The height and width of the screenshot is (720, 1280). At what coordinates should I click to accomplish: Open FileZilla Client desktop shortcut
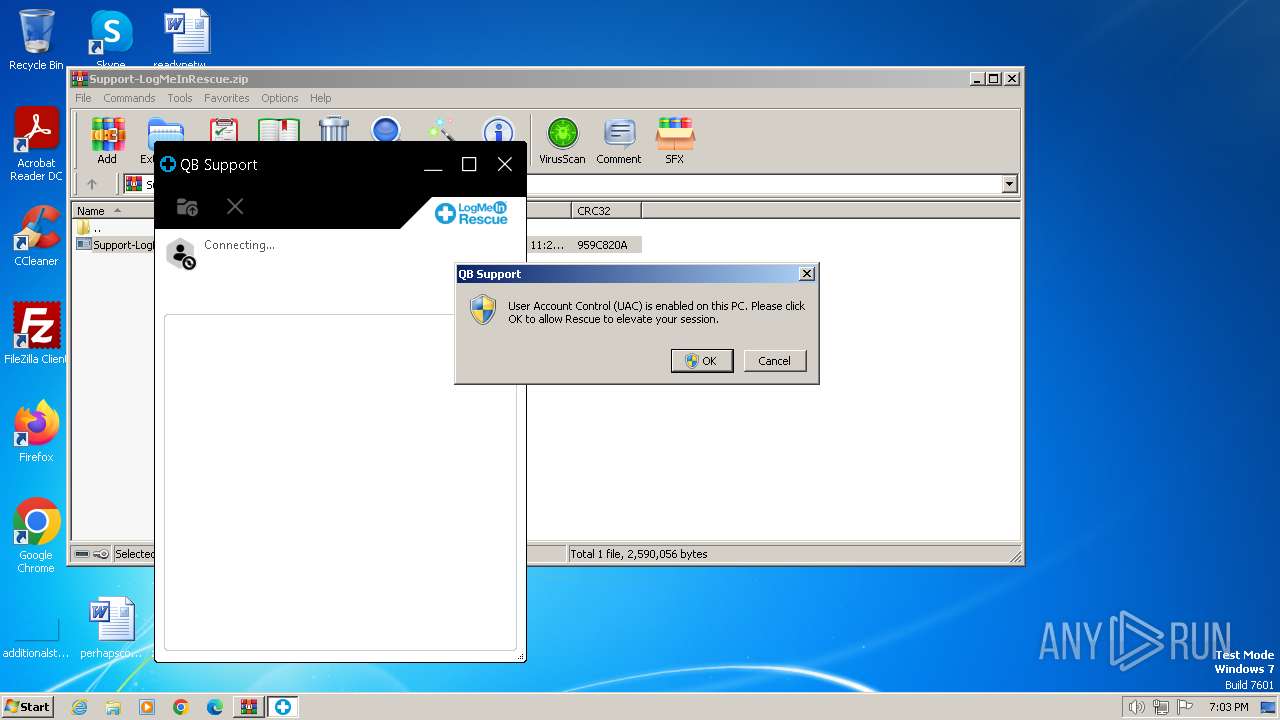[x=36, y=334]
